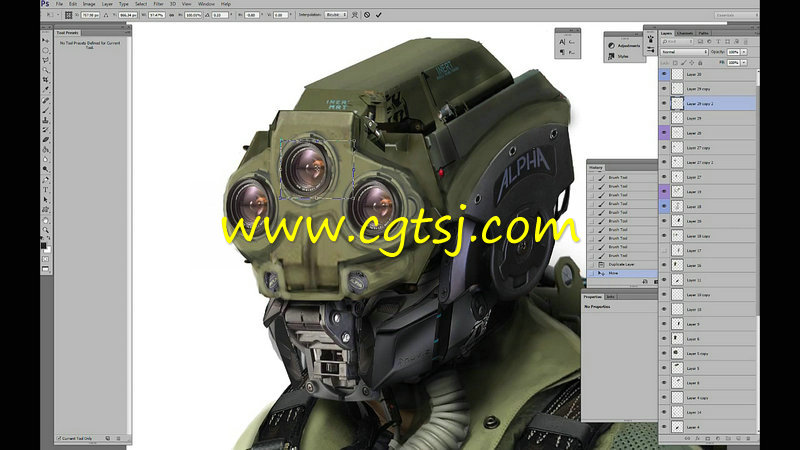This screenshot has width=800, height=450.
Task: Cancel the transform in options bar
Action: [367, 15]
